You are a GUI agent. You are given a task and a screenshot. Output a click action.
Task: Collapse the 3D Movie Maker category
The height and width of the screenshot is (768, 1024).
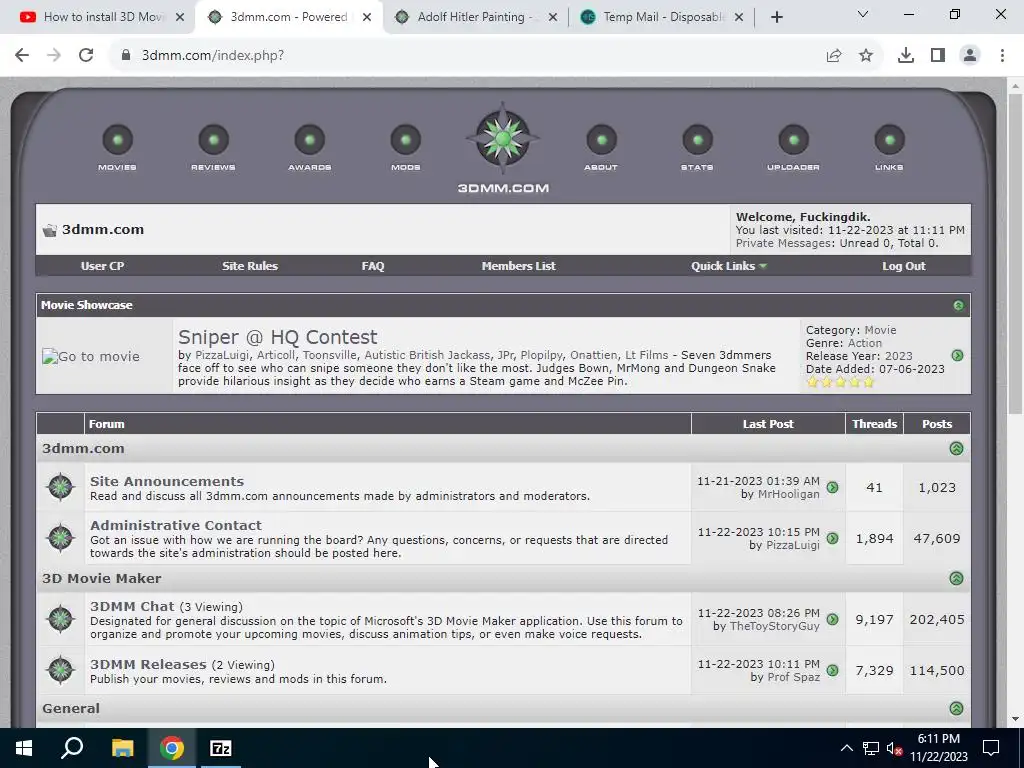pos(956,579)
